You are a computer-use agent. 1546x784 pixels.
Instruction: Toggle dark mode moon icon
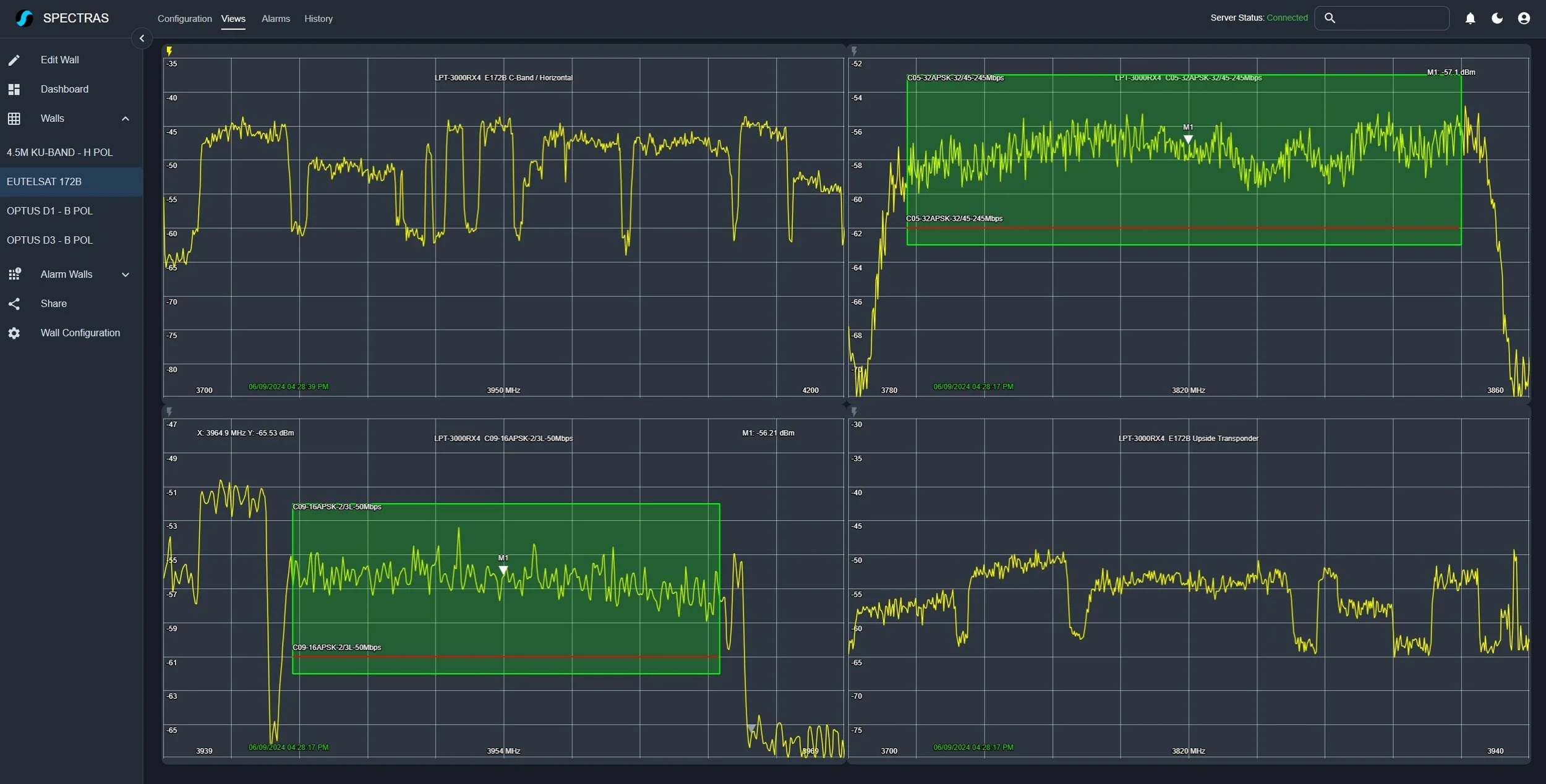point(1497,19)
